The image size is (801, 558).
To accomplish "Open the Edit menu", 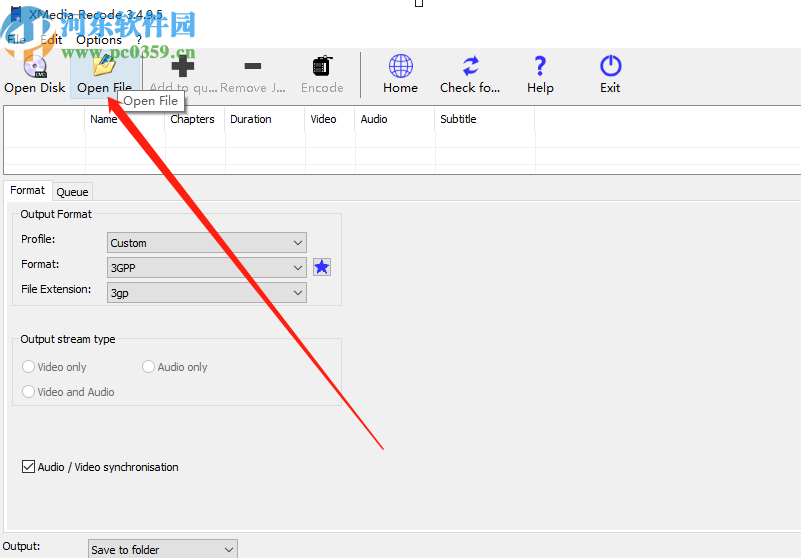I will [x=51, y=39].
